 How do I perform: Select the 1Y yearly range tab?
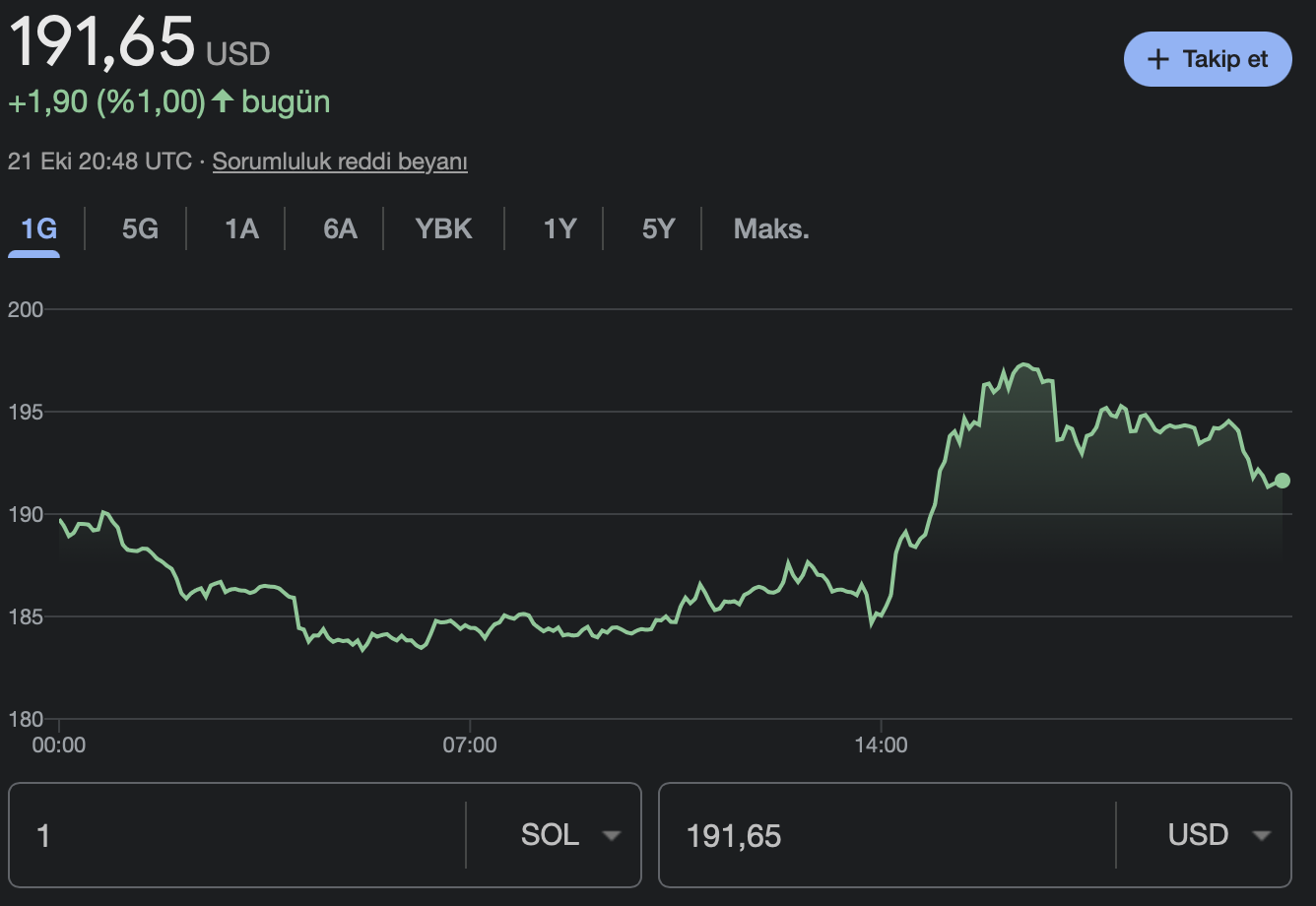click(x=559, y=229)
